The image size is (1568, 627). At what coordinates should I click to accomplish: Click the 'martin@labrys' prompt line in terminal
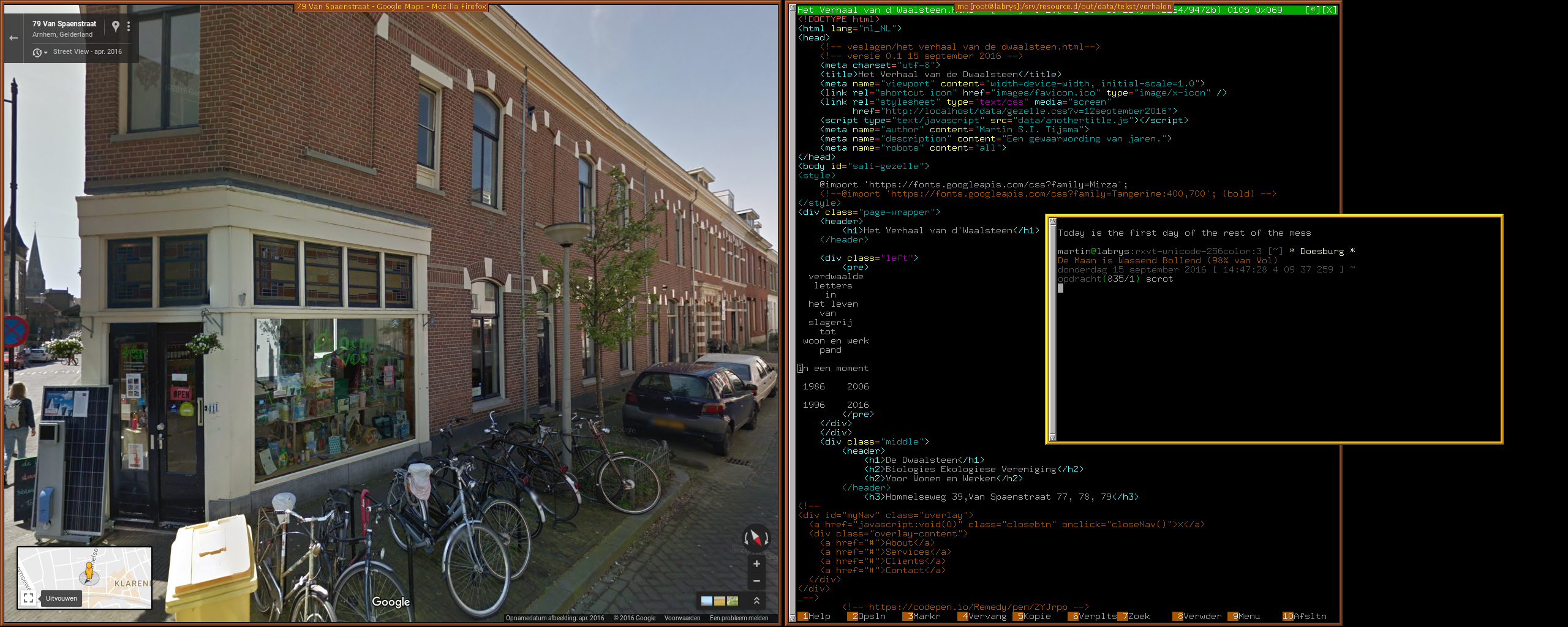(1207, 251)
